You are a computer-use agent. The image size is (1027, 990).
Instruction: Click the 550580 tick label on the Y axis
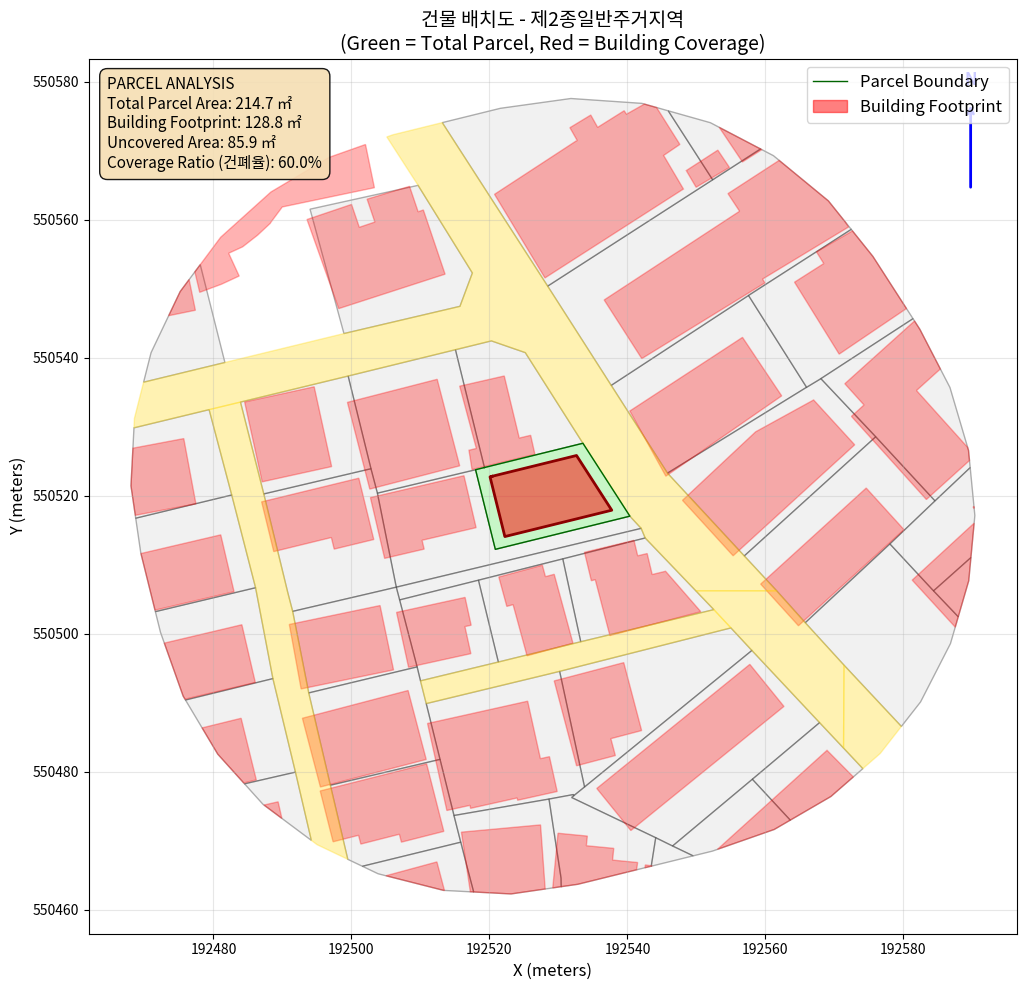[56, 81]
